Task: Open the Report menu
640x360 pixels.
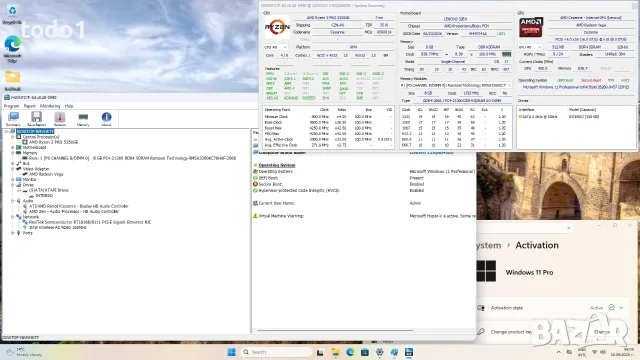Action: [30, 106]
